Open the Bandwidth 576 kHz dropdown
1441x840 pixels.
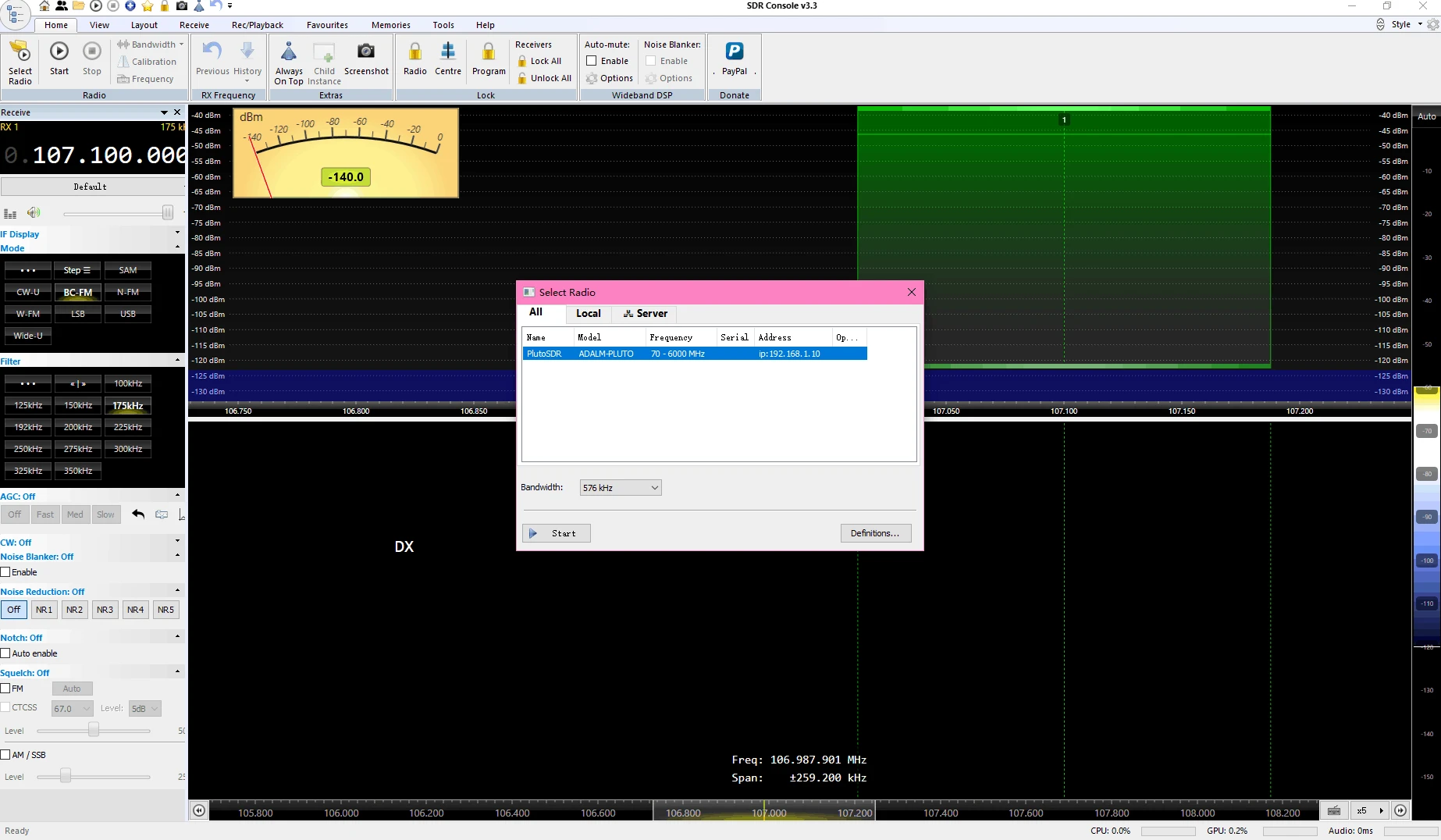[621, 488]
